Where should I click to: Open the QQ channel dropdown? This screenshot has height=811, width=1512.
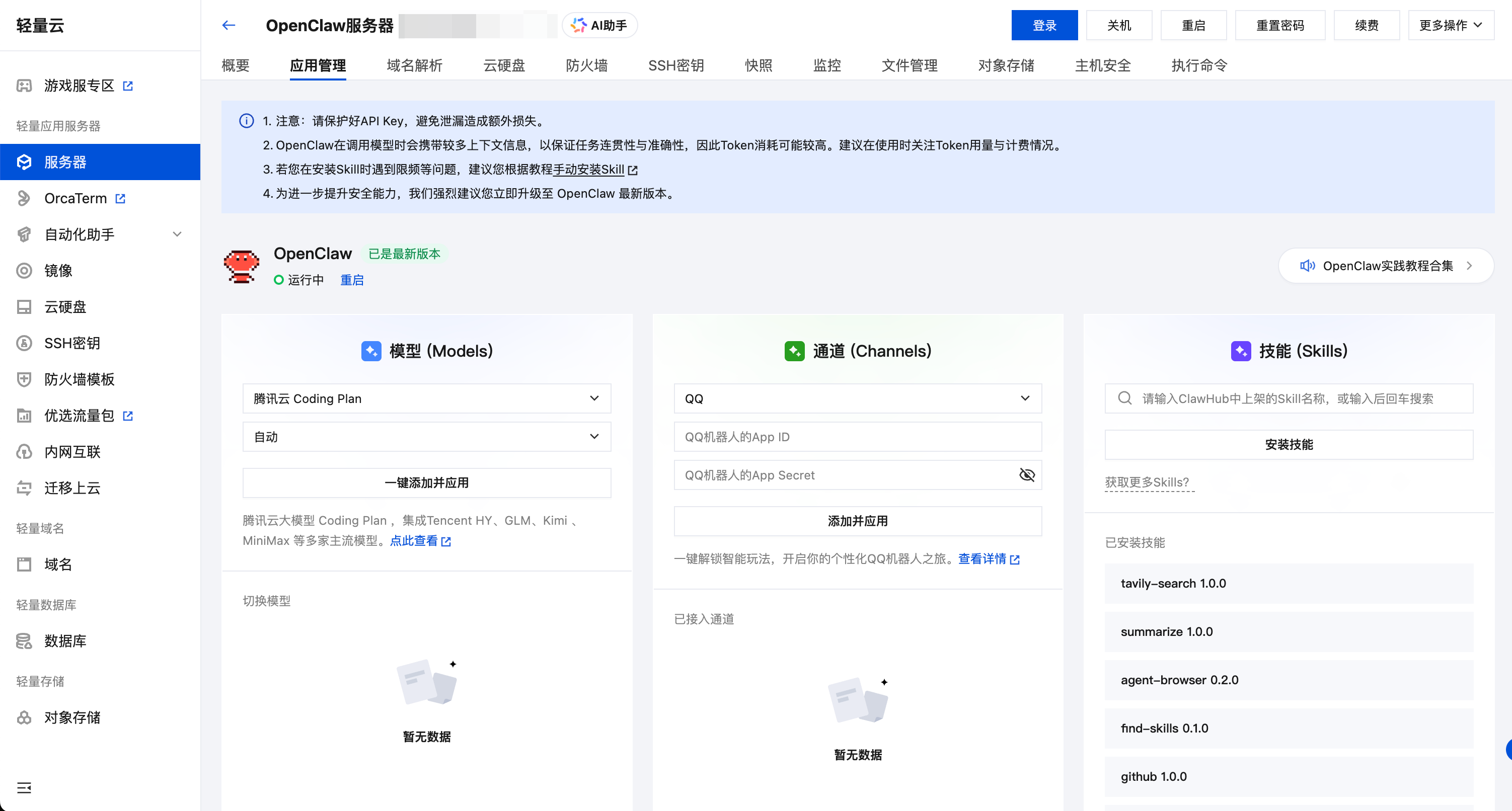click(857, 398)
